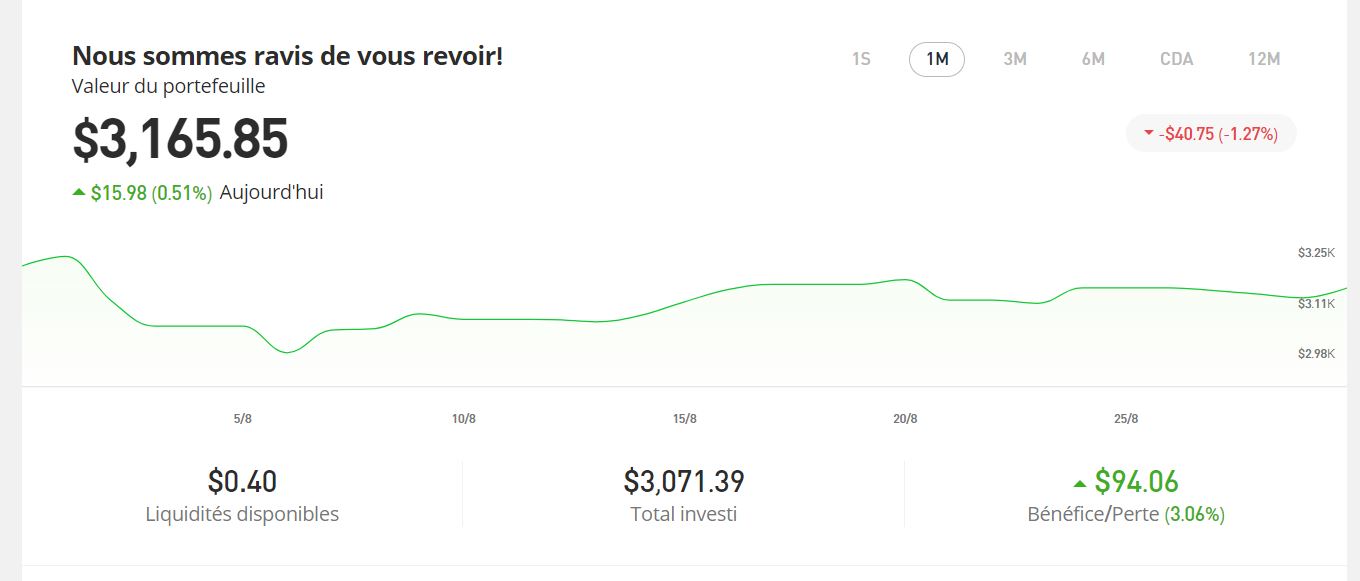This screenshot has height=581, width=1360.
Task: Click the -1.27% percentage in the loss badge
Action: coord(1248,133)
